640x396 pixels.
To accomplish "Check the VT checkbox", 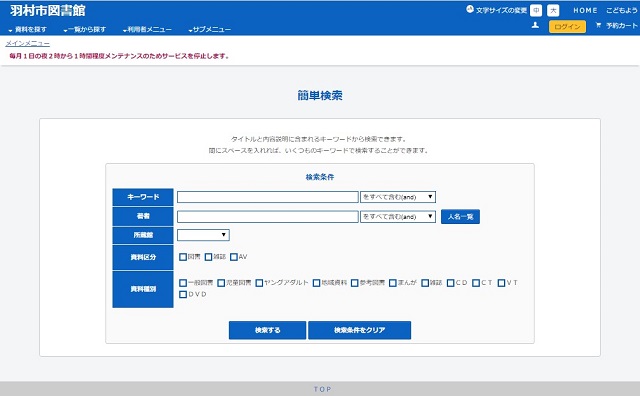I will click(x=501, y=283).
